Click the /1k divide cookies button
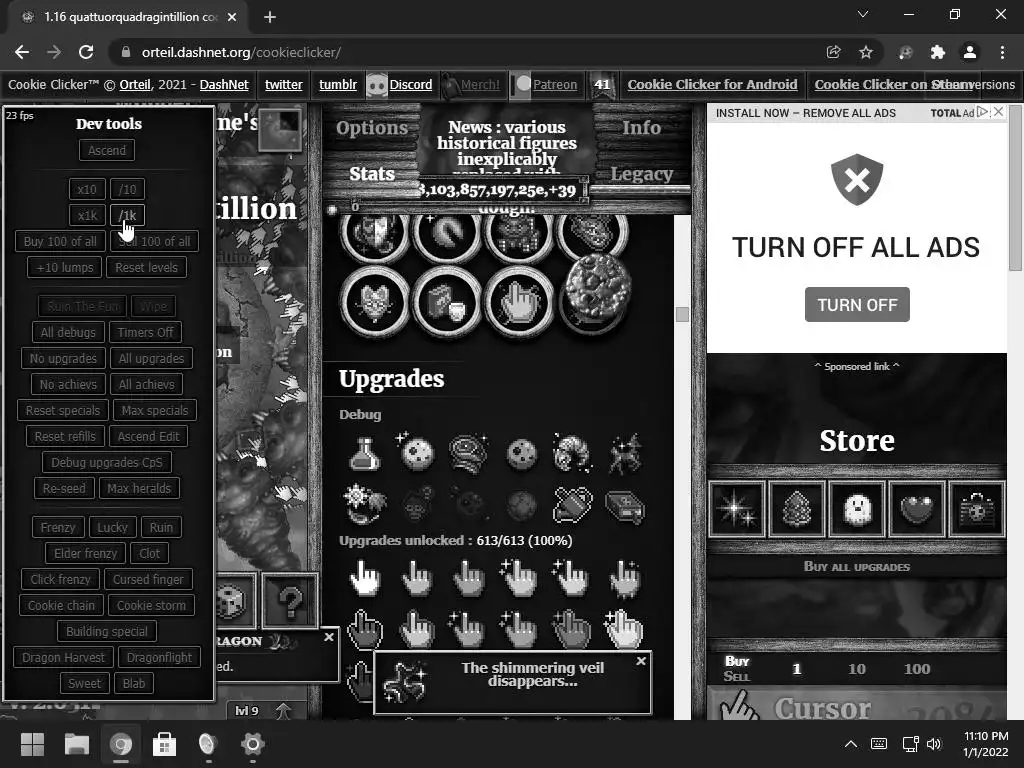 (127, 216)
